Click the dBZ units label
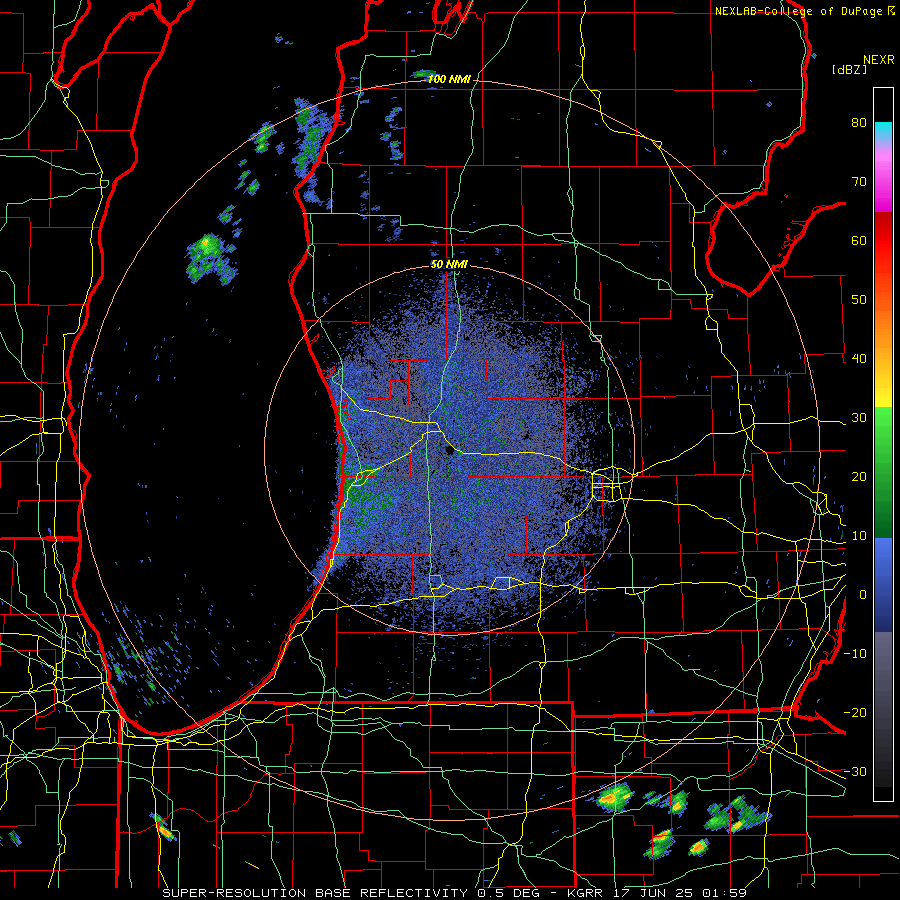The width and height of the screenshot is (900, 900). [x=849, y=69]
